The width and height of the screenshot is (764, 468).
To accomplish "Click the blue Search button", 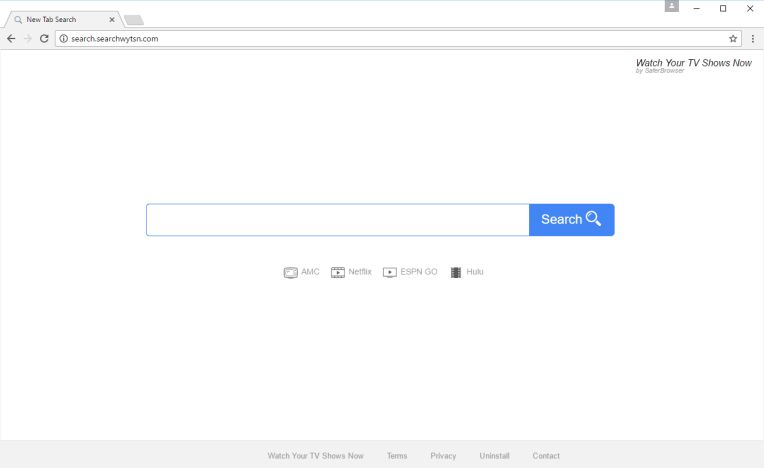I will click(x=572, y=220).
